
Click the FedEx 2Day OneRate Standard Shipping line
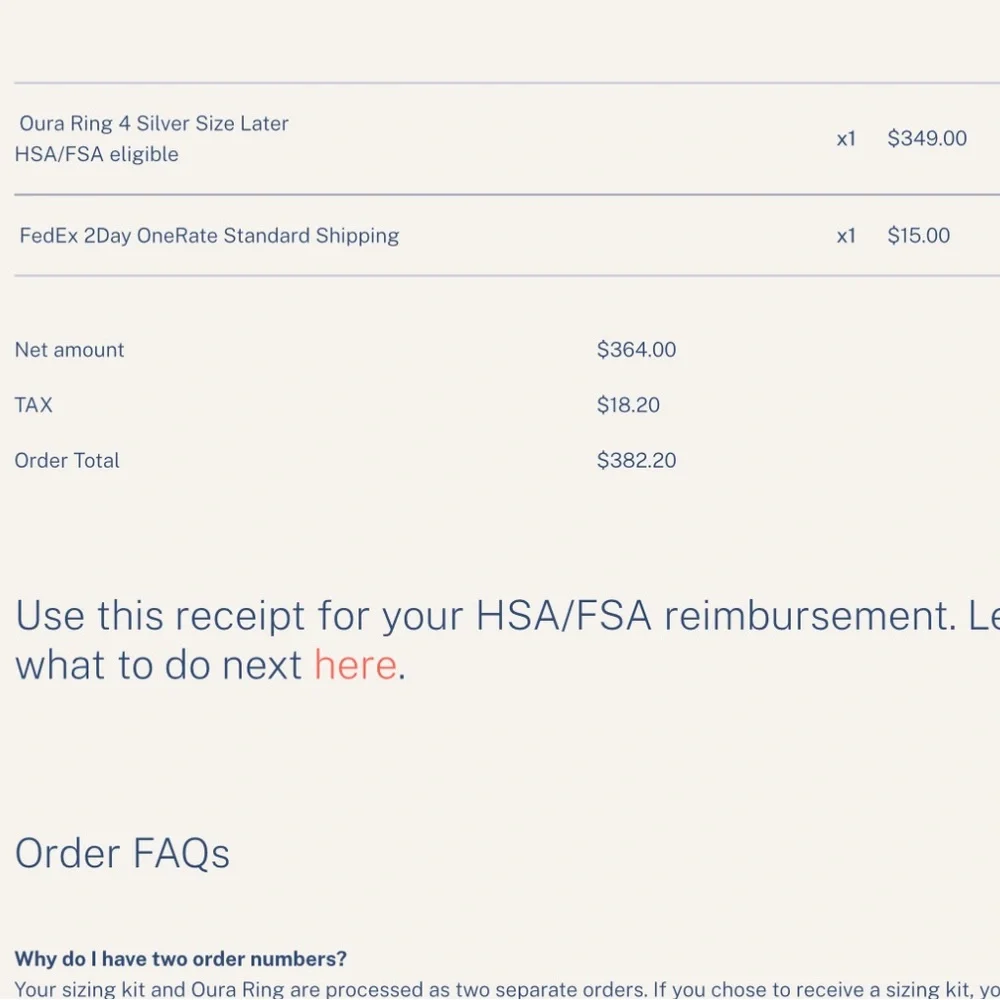point(209,235)
